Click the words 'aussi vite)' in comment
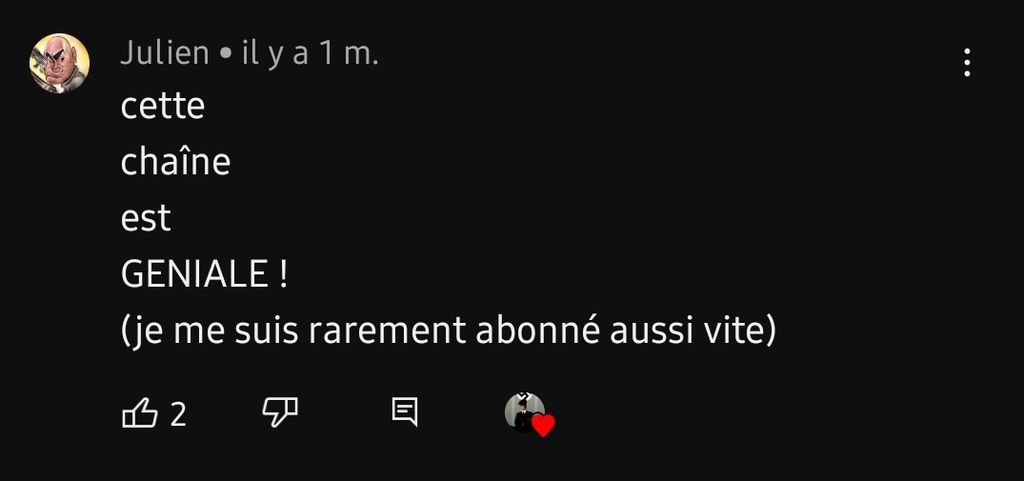The height and width of the screenshot is (481, 1024). (x=693, y=331)
